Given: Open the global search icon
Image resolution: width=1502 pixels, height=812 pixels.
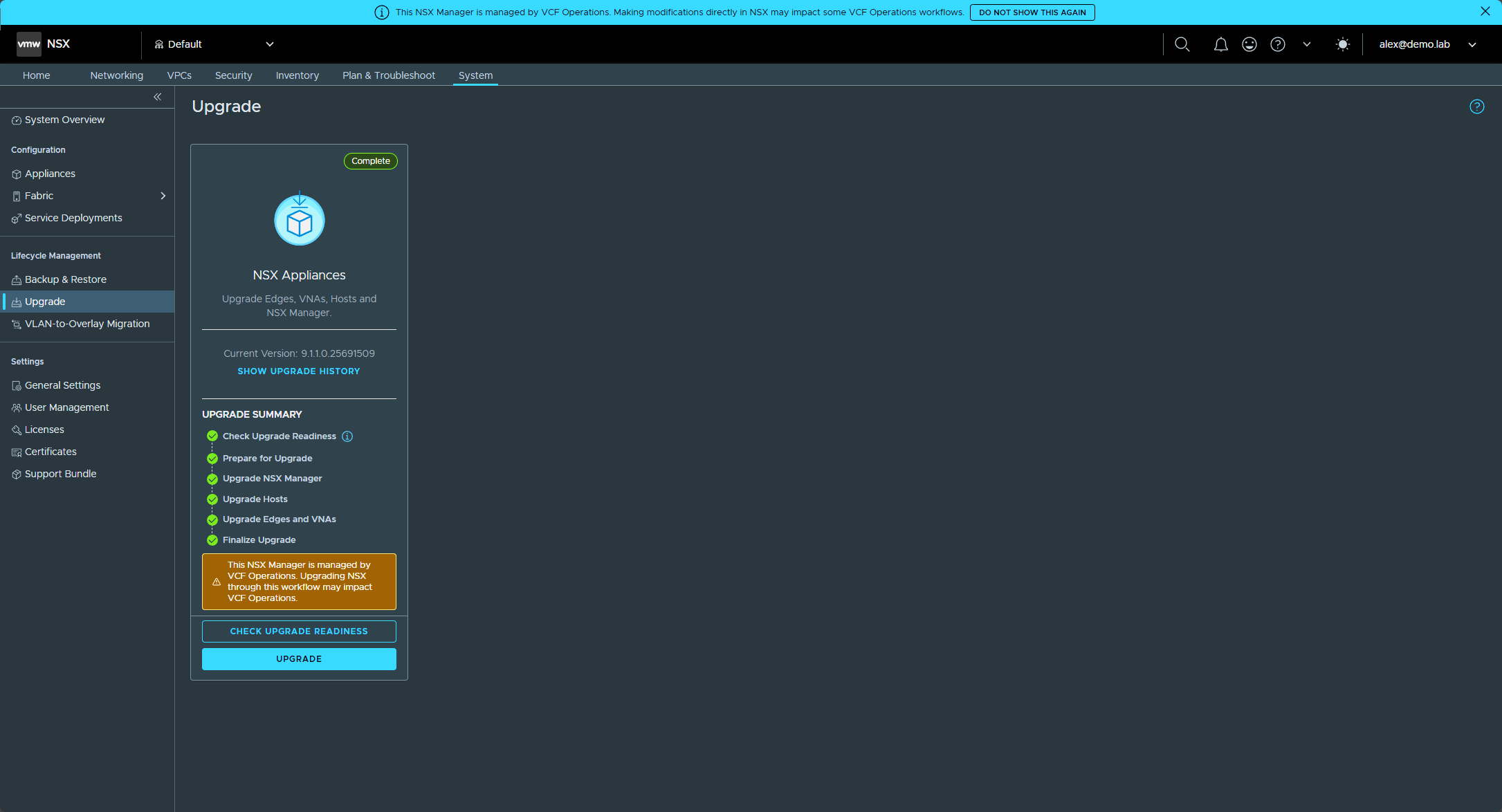Looking at the screenshot, I should point(1182,44).
